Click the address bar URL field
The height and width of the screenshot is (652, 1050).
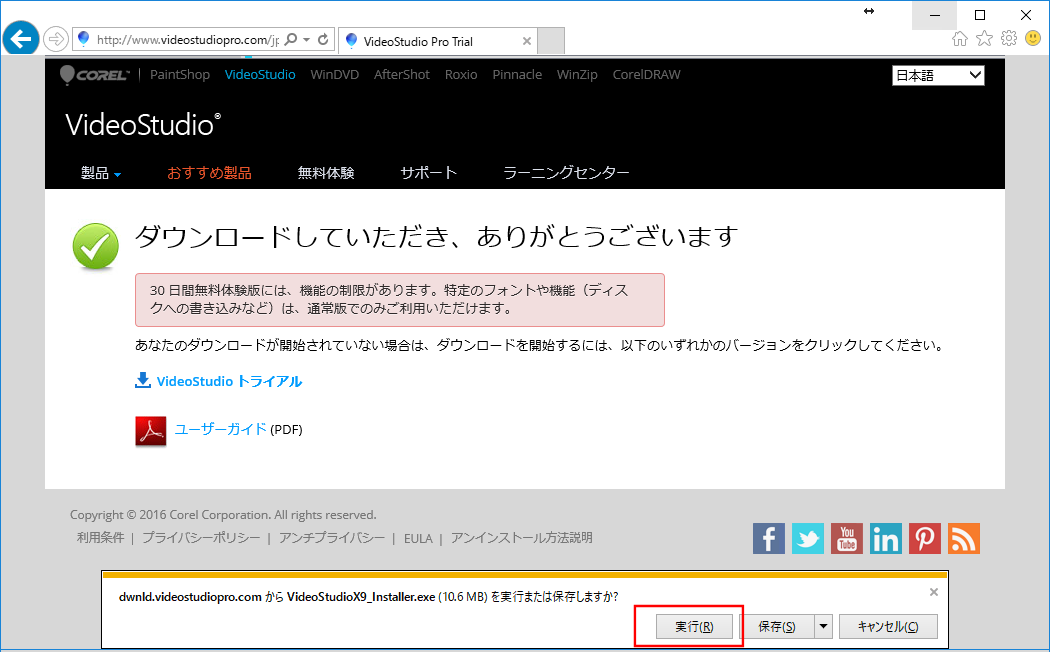coord(186,39)
